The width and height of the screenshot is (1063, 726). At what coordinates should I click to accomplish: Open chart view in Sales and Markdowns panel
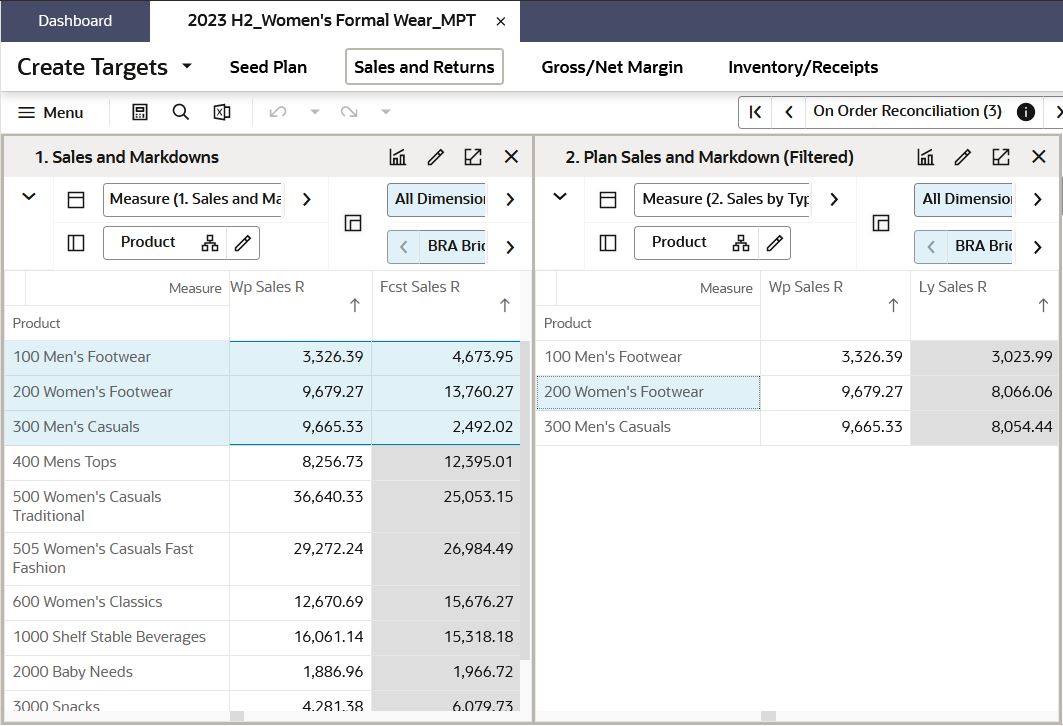pos(397,157)
